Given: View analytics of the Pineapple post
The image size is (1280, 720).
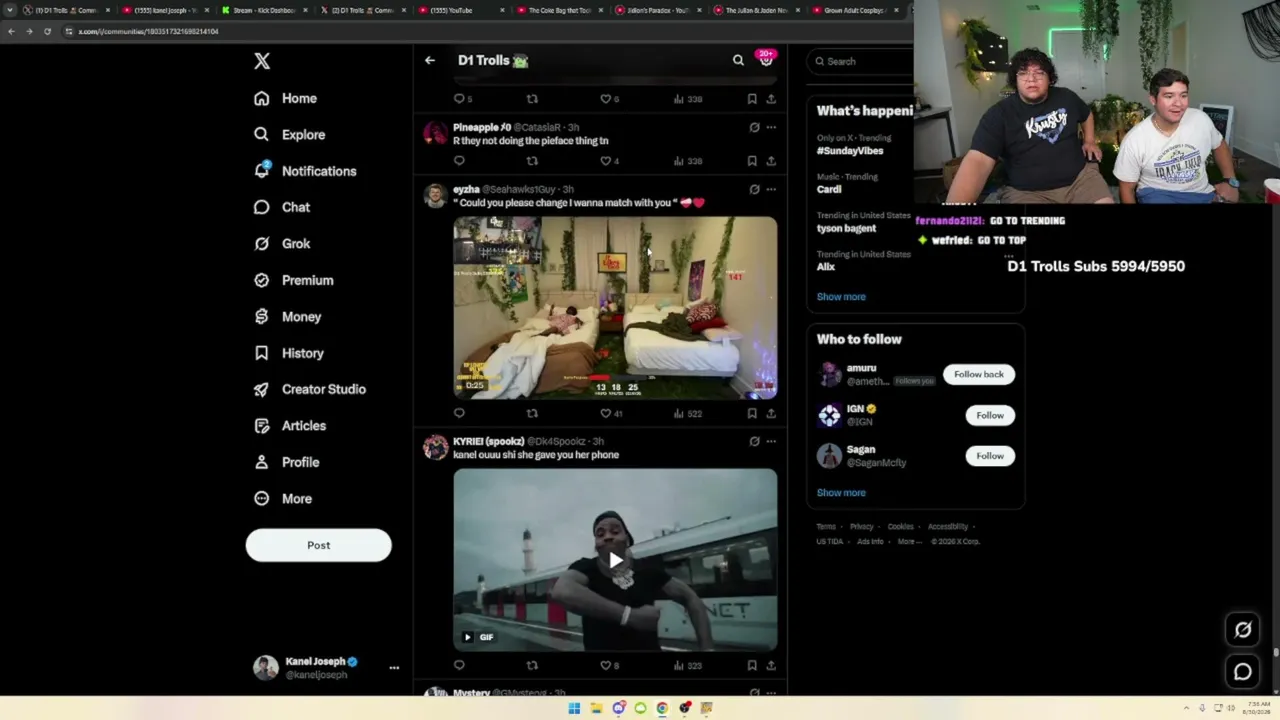Looking at the screenshot, I should click(688, 160).
